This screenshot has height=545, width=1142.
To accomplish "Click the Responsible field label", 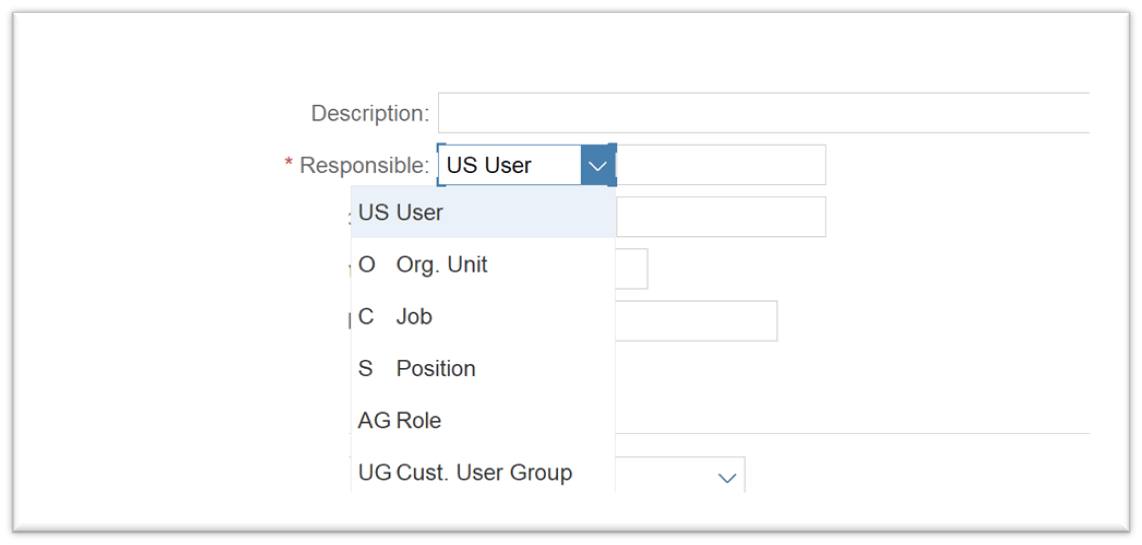I will pyautogui.click(x=364, y=166).
